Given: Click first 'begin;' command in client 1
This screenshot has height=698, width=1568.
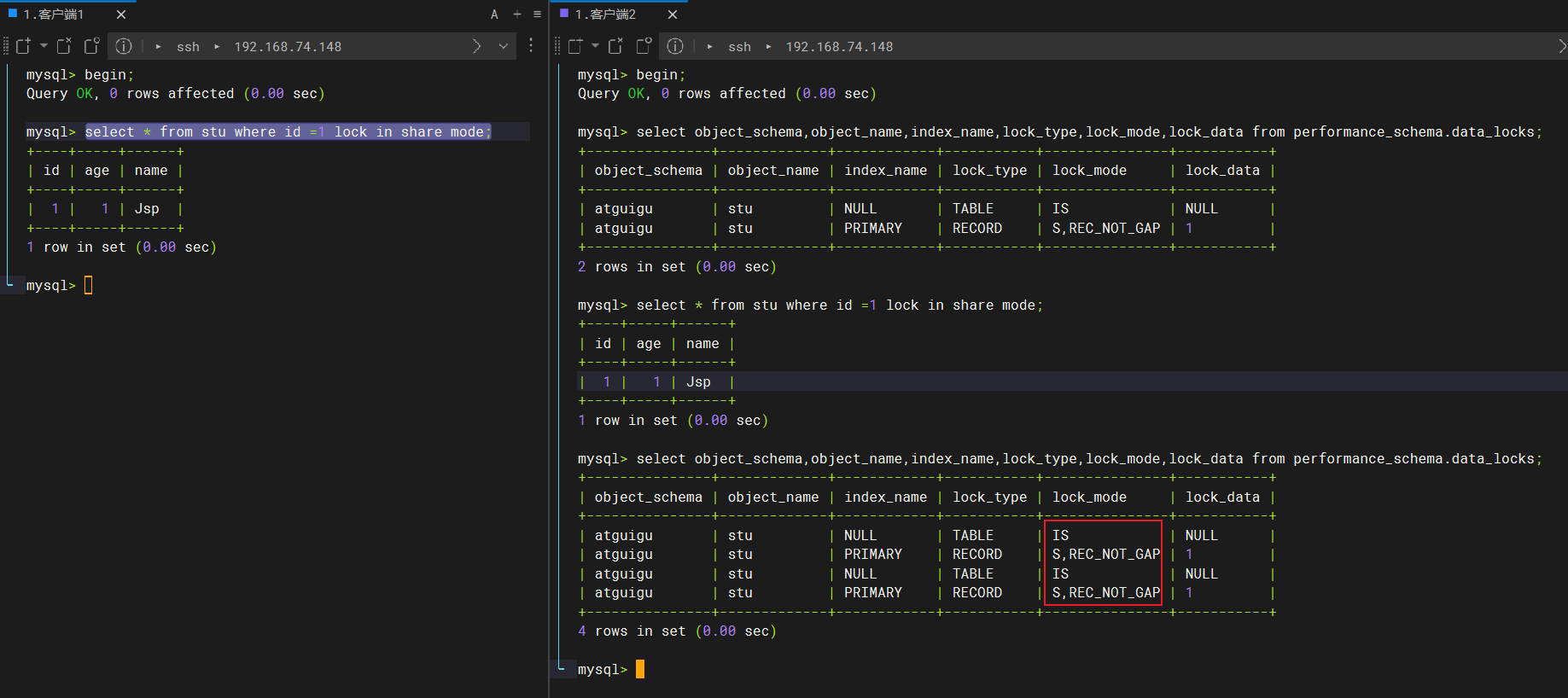Looking at the screenshot, I should (109, 75).
